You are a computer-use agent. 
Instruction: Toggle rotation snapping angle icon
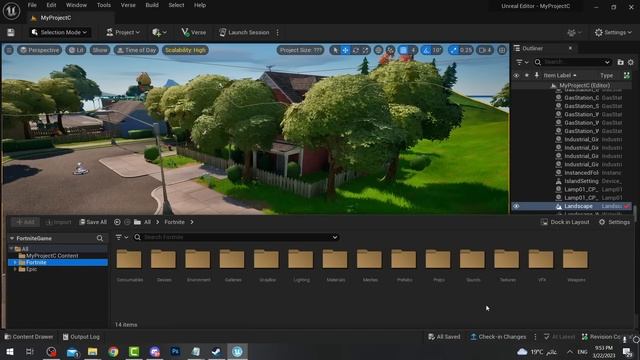[x=427, y=50]
